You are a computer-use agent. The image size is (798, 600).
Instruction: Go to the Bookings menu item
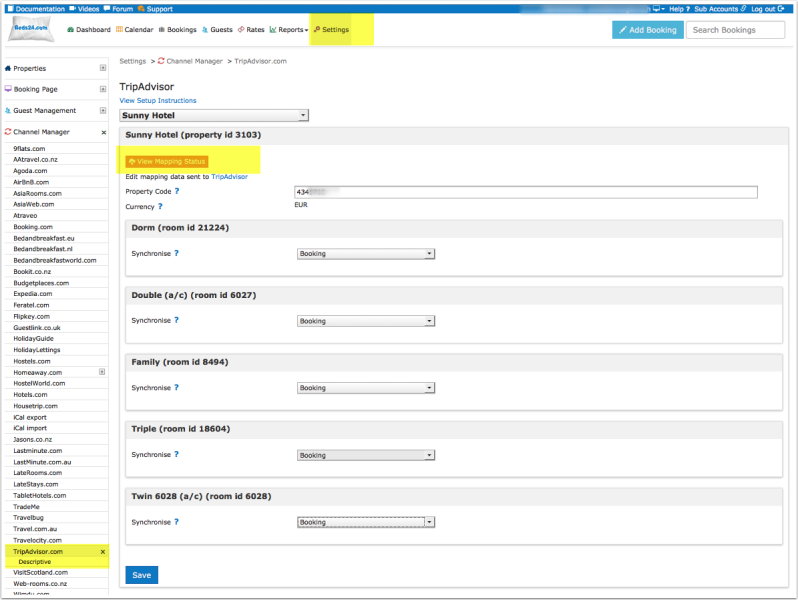coord(177,30)
